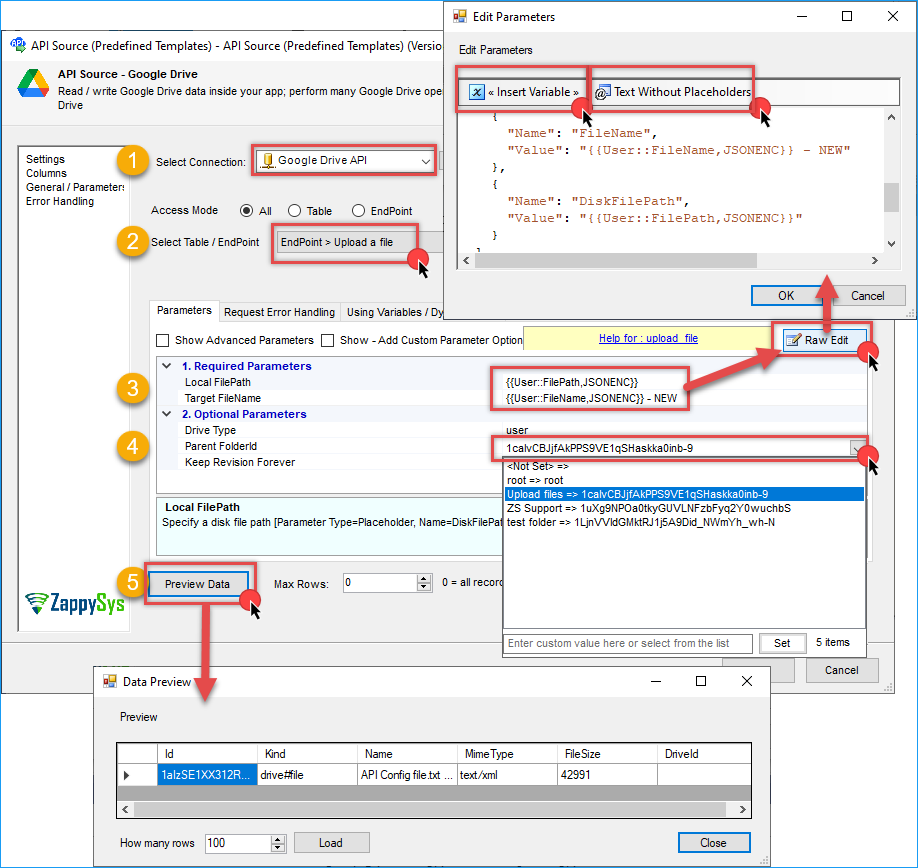This screenshot has height=868, width=918.
Task: Enable Show Advanced Parameters checkbox
Action: tap(163, 340)
